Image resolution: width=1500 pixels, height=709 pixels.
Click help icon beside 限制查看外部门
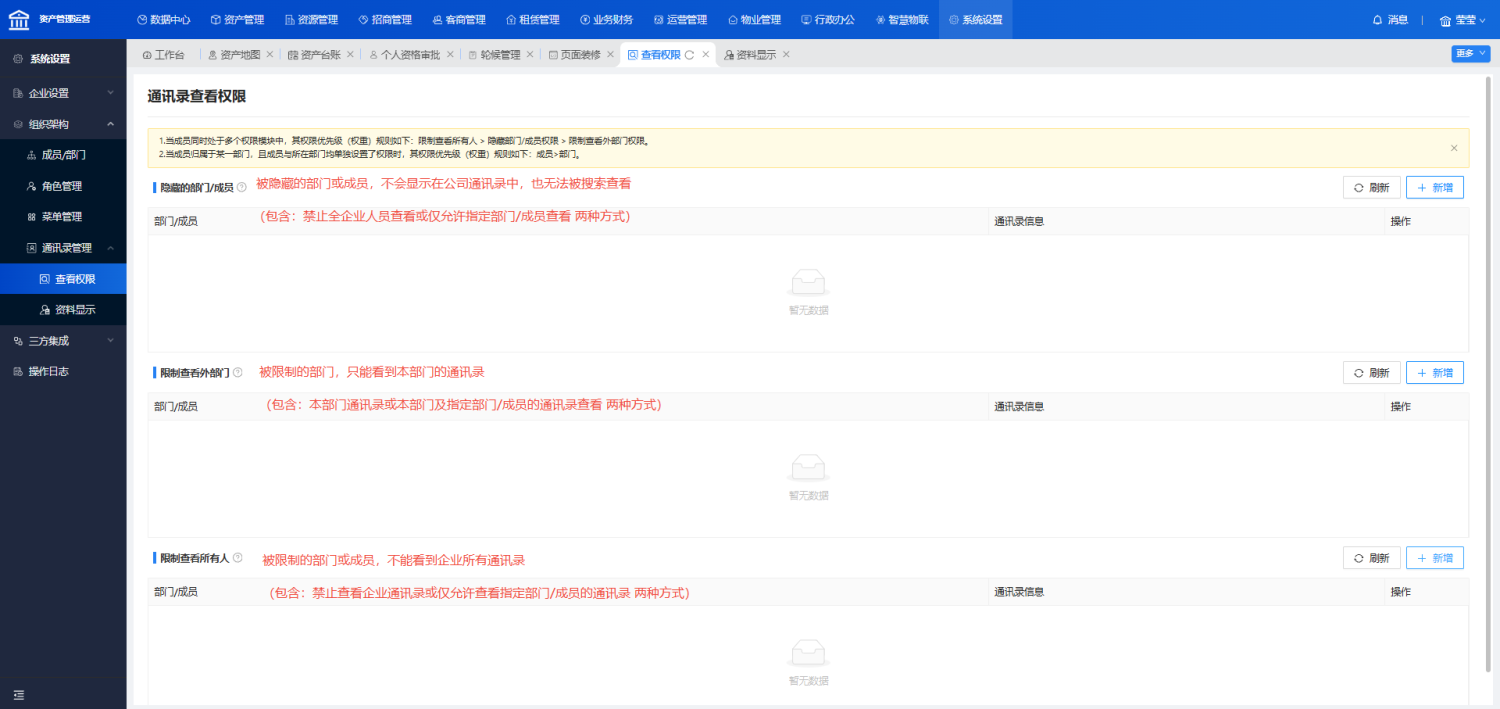click(238, 372)
